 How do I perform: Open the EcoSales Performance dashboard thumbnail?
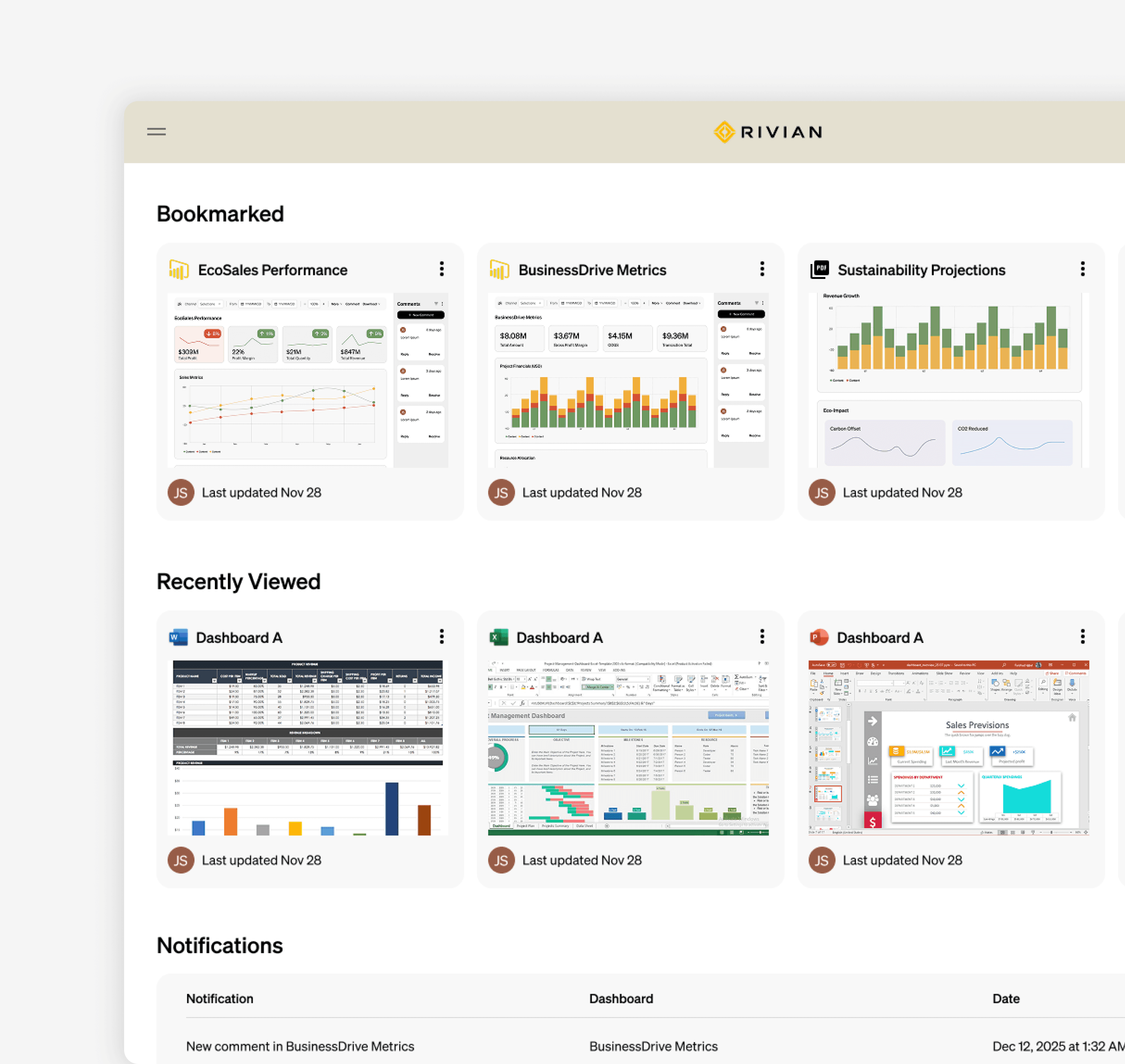point(308,380)
